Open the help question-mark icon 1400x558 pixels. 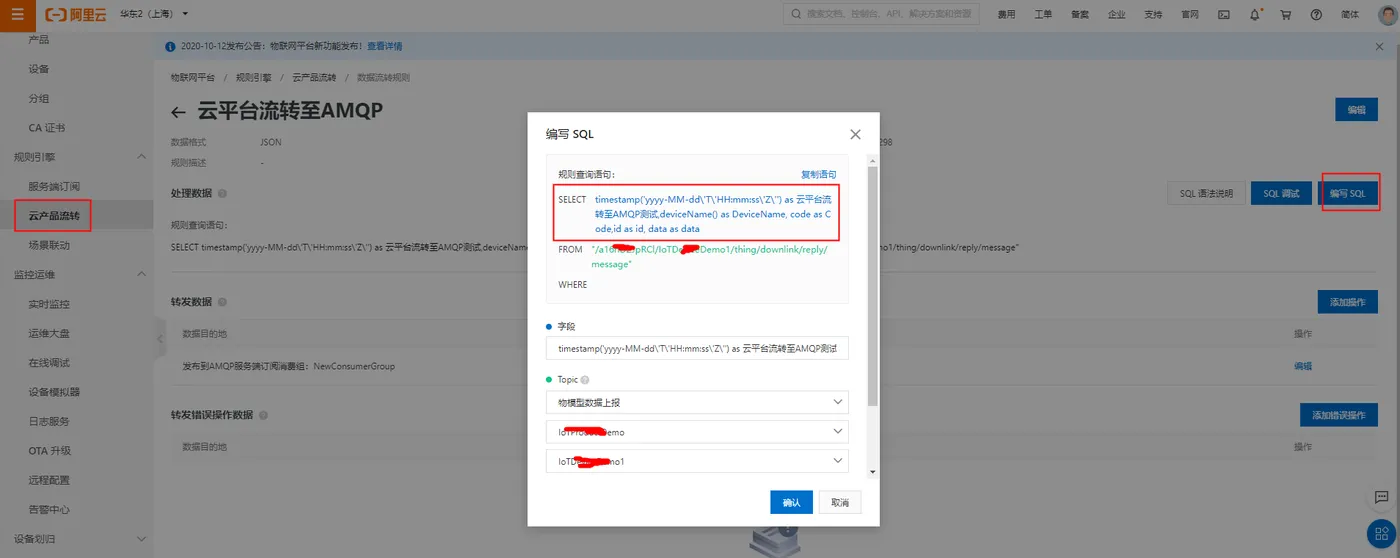pos(1316,14)
